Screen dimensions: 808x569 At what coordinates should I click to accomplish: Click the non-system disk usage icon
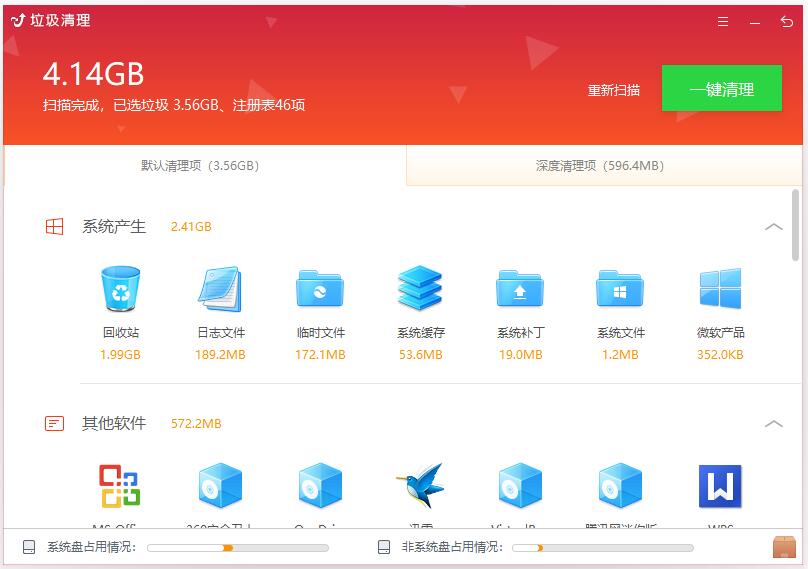click(384, 547)
